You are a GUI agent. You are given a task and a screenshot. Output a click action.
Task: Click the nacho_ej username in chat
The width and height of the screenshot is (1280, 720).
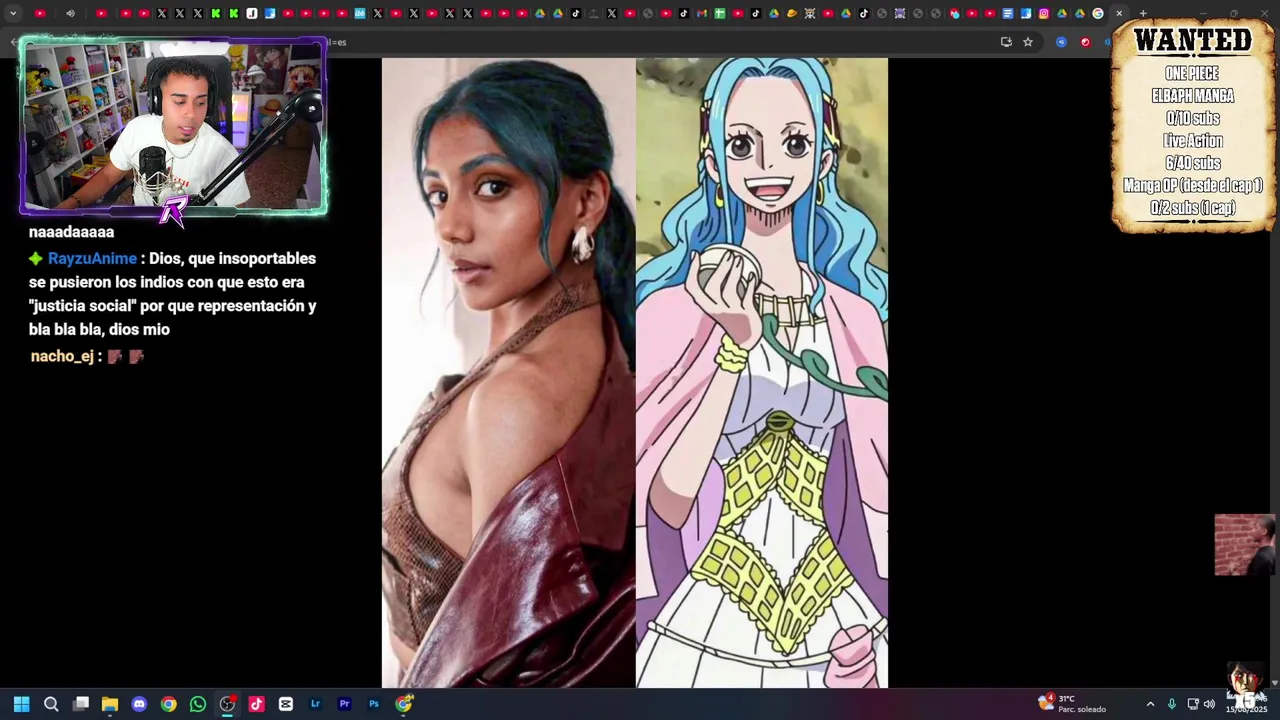(62, 356)
